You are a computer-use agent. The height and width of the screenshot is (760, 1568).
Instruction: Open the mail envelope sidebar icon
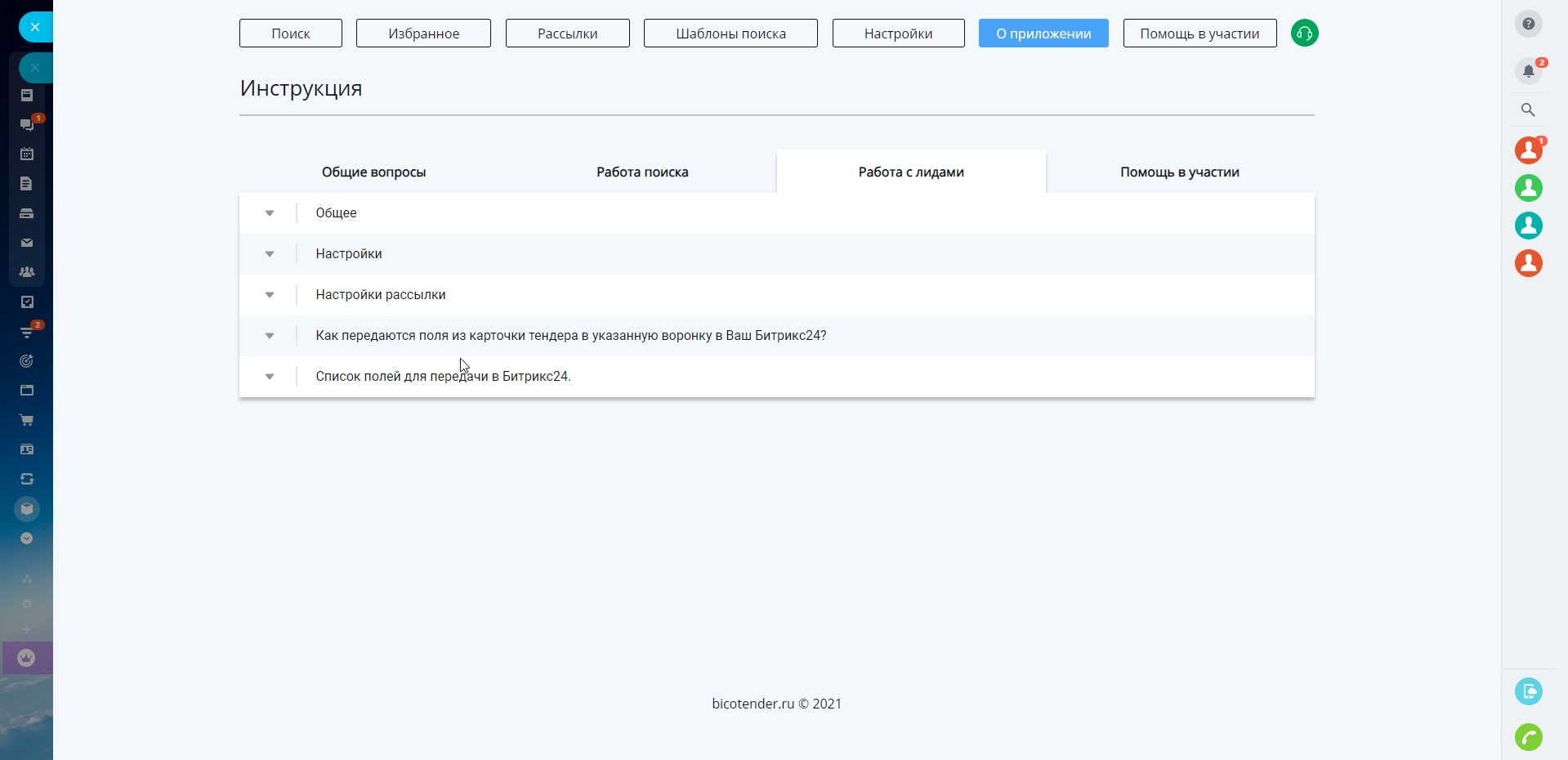(x=27, y=243)
